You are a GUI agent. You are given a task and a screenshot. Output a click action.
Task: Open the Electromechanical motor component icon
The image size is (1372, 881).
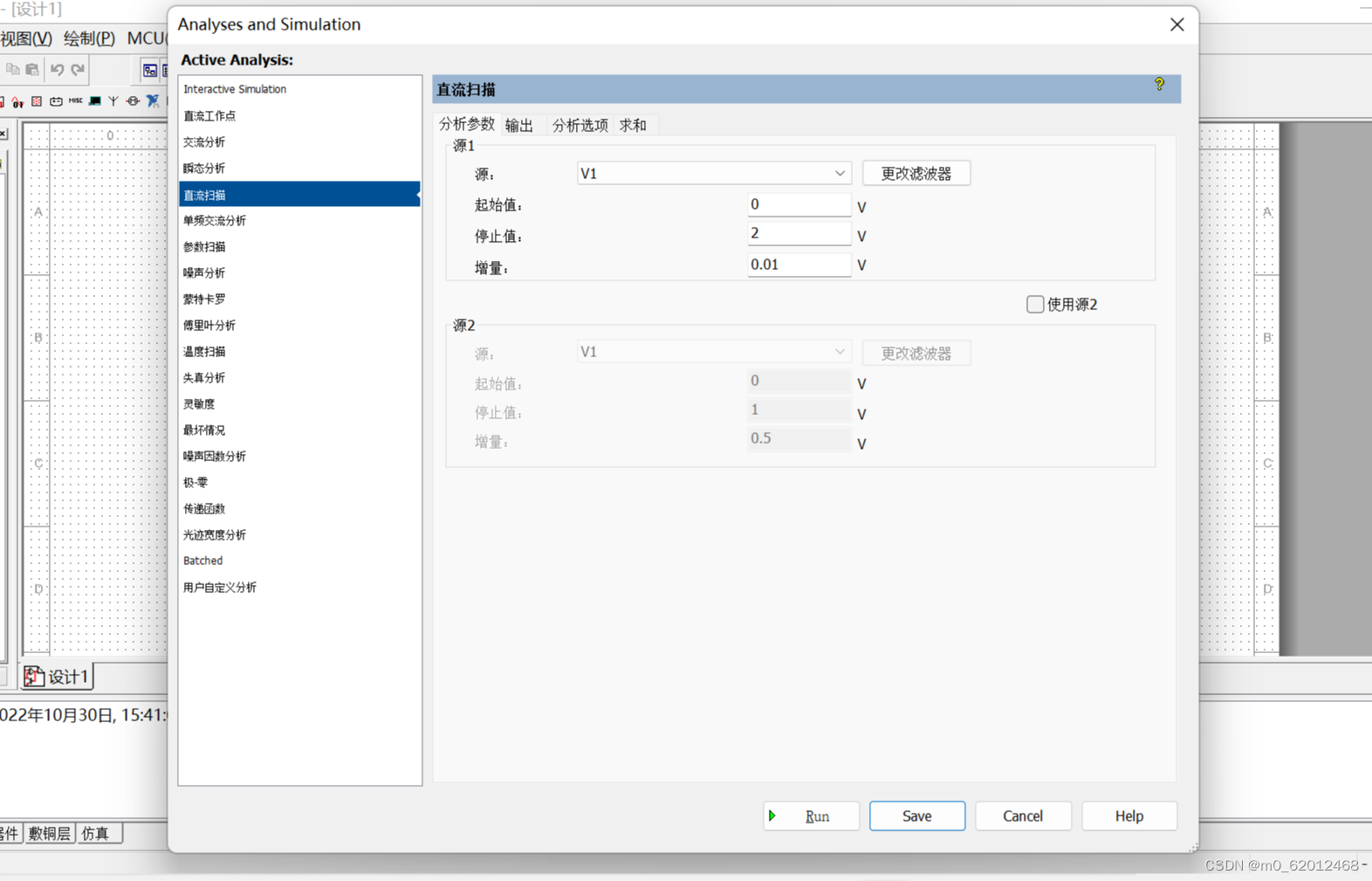(x=133, y=101)
